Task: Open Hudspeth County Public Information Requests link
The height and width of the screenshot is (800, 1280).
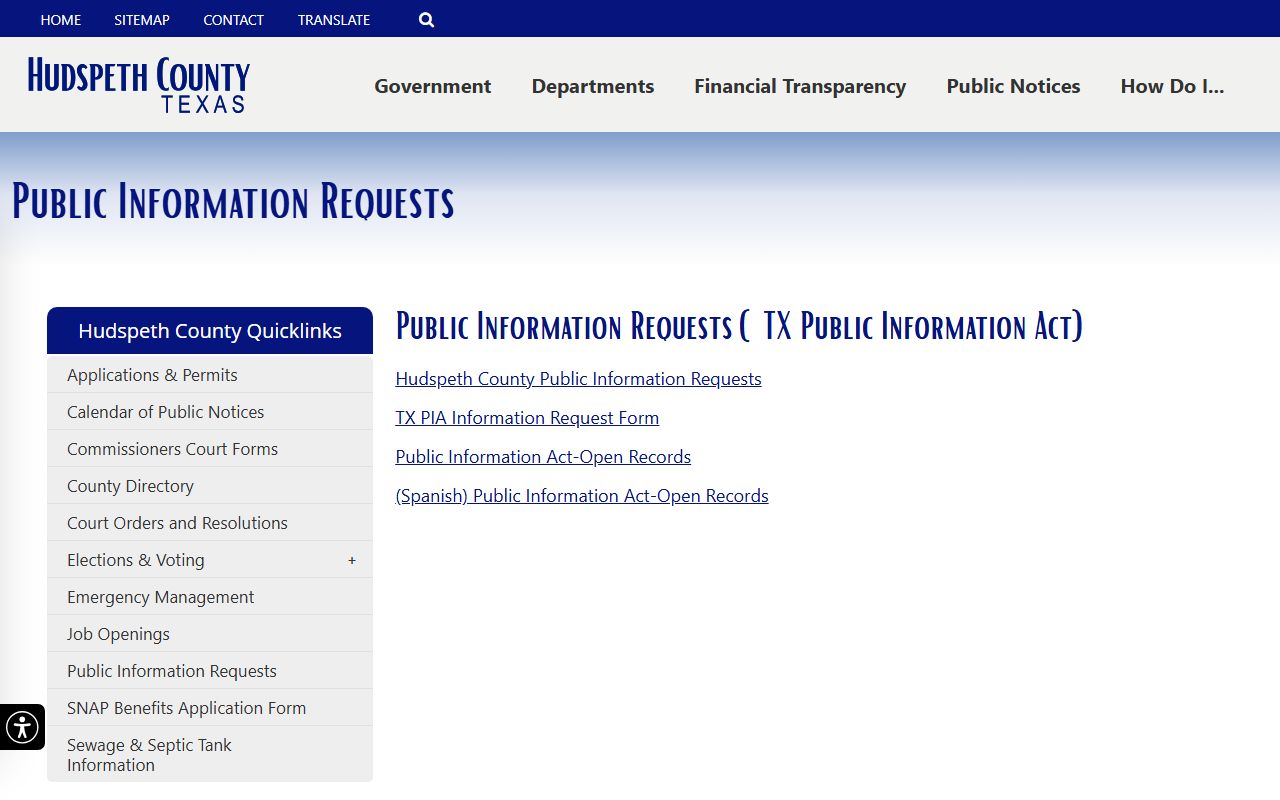Action: click(x=578, y=379)
